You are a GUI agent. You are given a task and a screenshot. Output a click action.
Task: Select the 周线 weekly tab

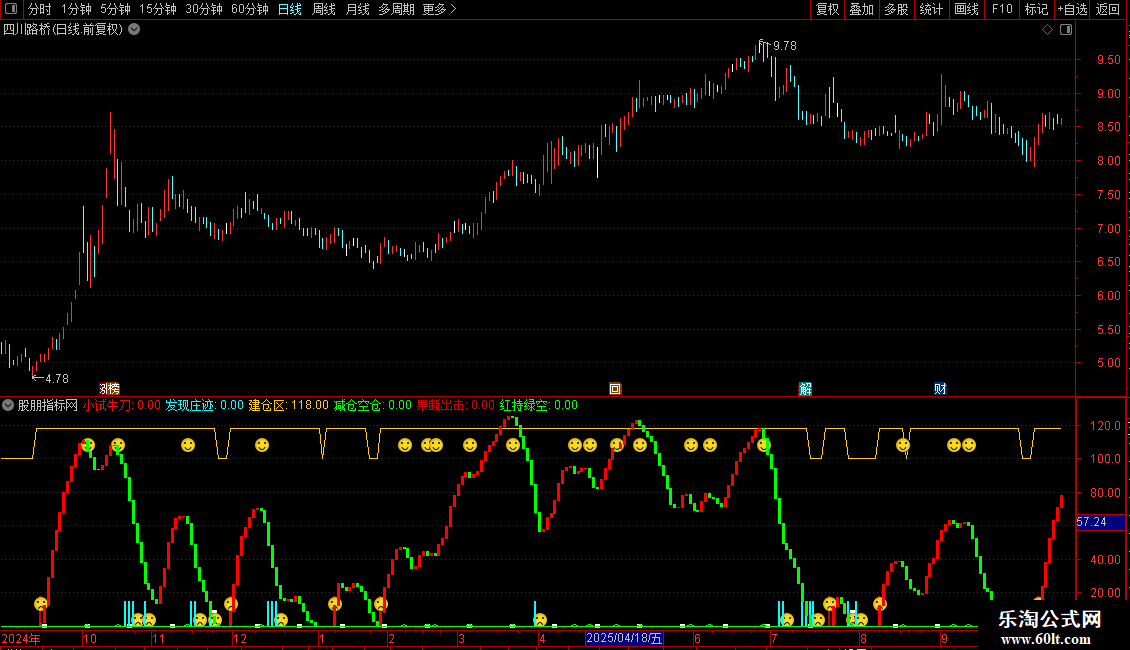pyautogui.click(x=324, y=9)
